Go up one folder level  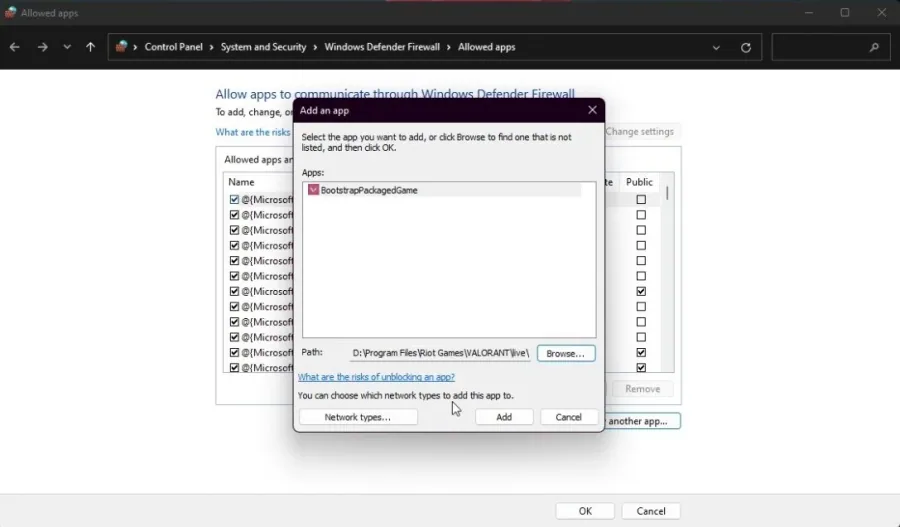(x=90, y=47)
